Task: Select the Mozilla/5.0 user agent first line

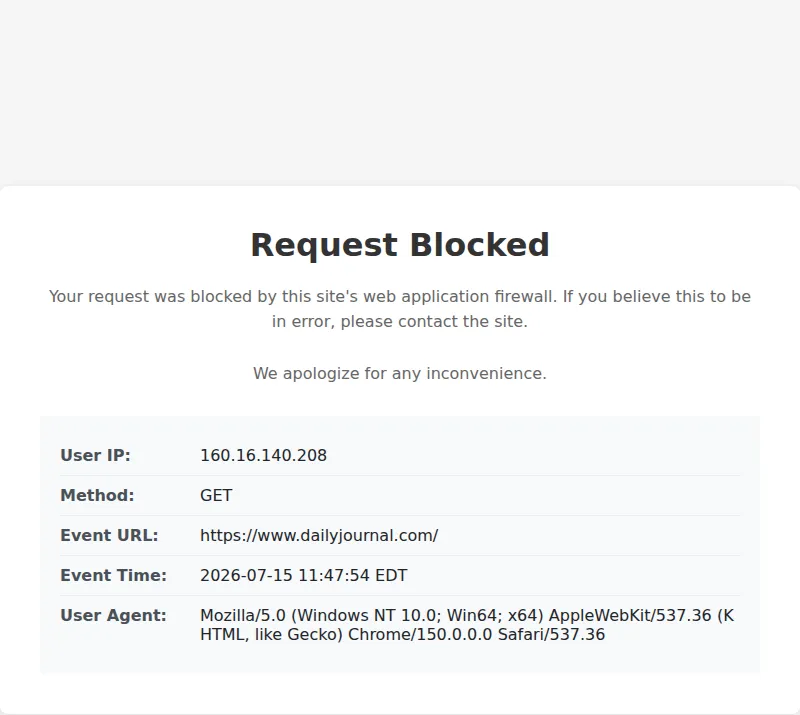Action: click(467, 615)
